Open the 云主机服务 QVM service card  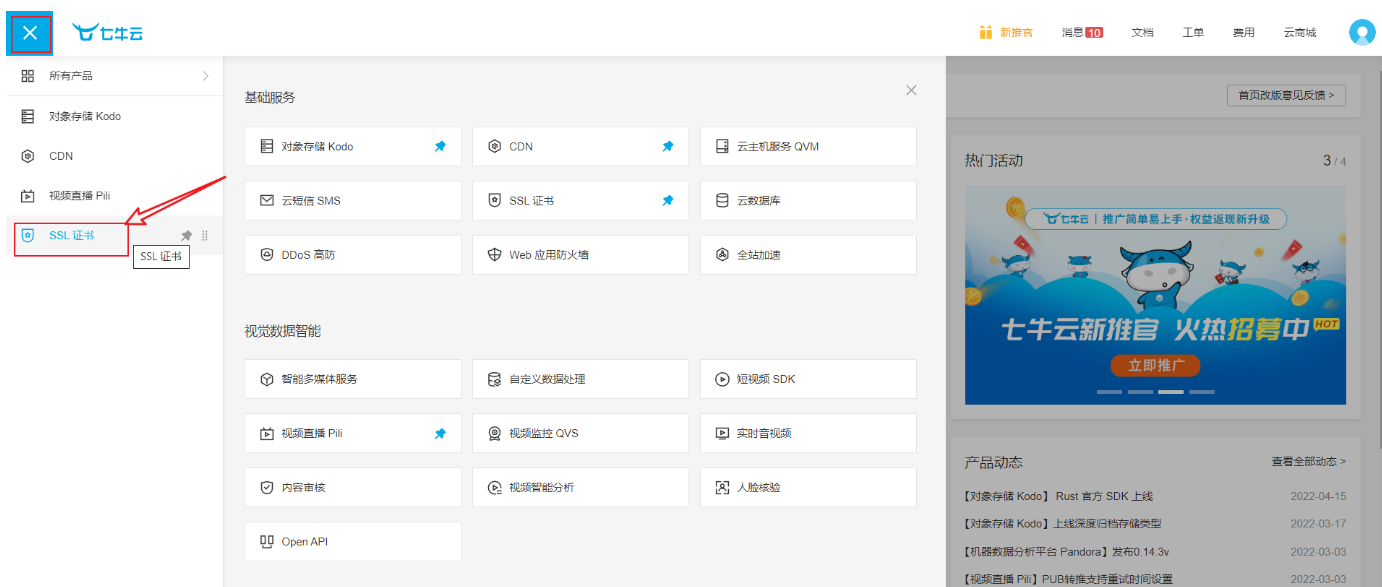pyautogui.click(x=808, y=146)
